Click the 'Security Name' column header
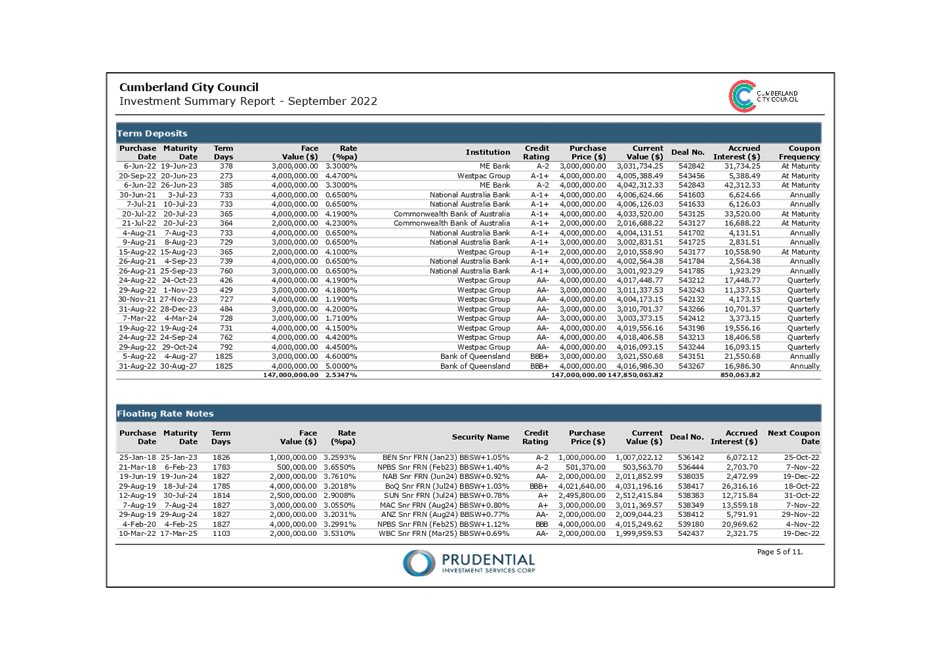The width and height of the screenshot is (941, 660). [x=480, y=437]
